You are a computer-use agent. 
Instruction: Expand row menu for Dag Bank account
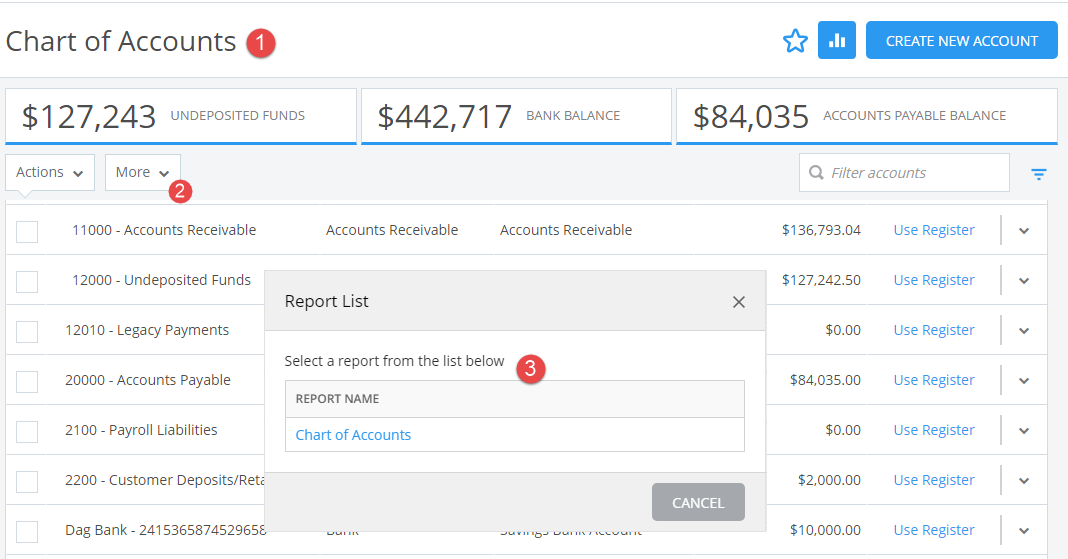tap(1024, 530)
